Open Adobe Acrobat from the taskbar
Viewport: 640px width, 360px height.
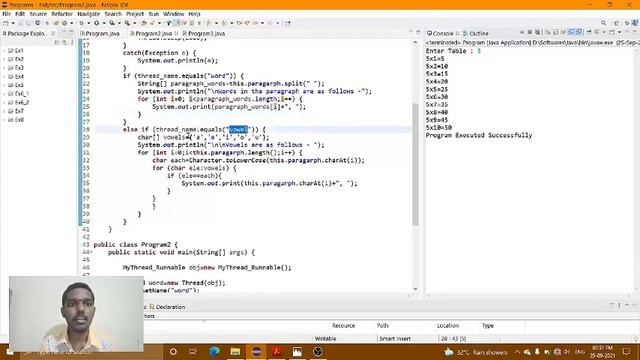click(277, 351)
